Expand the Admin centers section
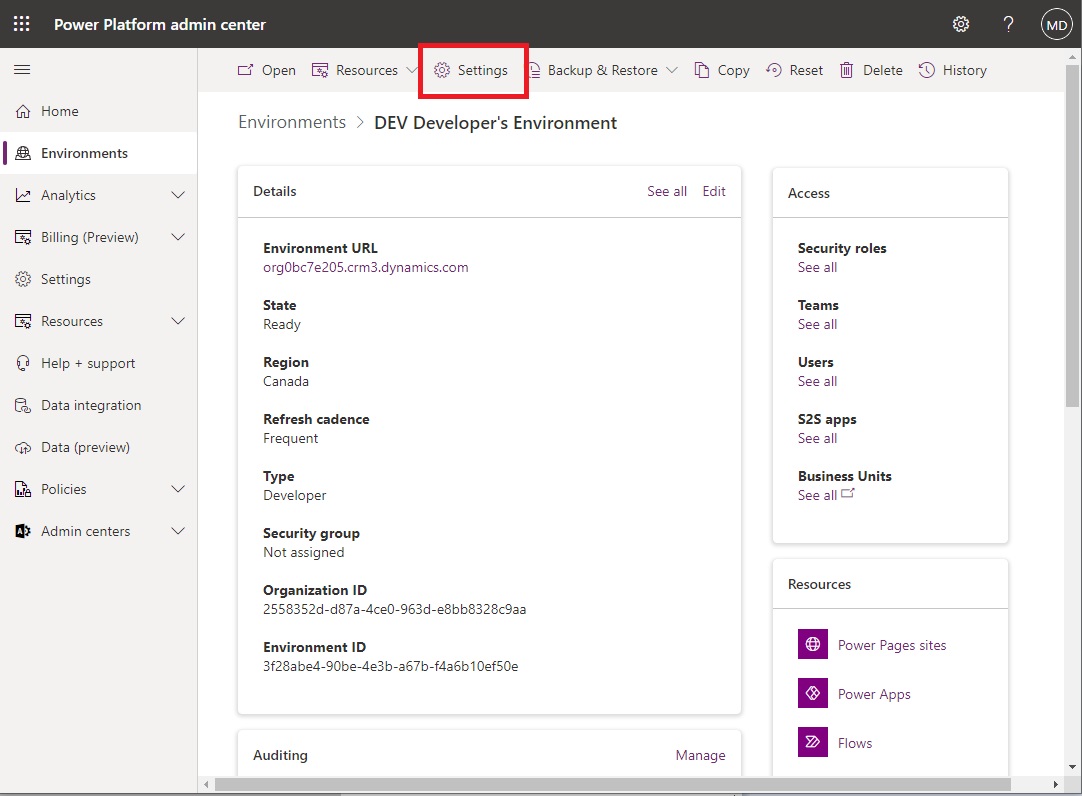Viewport: 1082px width, 796px height. click(x=178, y=531)
